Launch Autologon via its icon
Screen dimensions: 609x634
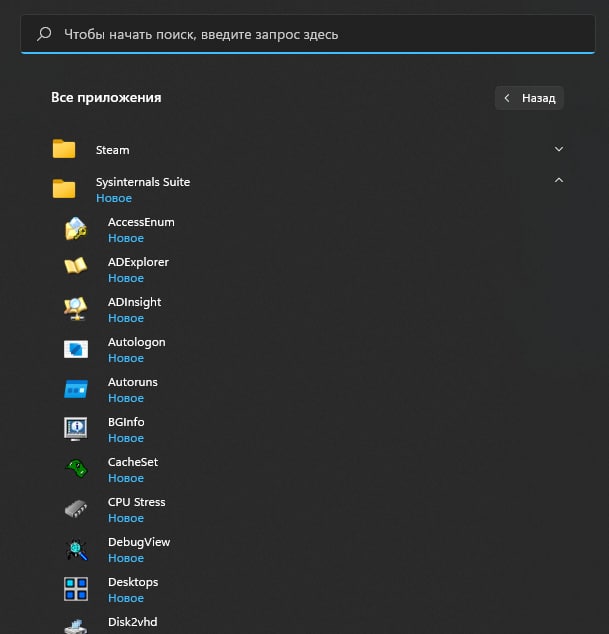click(76, 349)
